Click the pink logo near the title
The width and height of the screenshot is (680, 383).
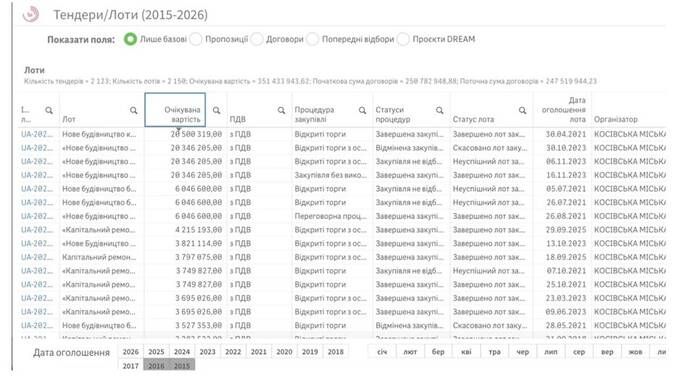[x=31, y=14]
